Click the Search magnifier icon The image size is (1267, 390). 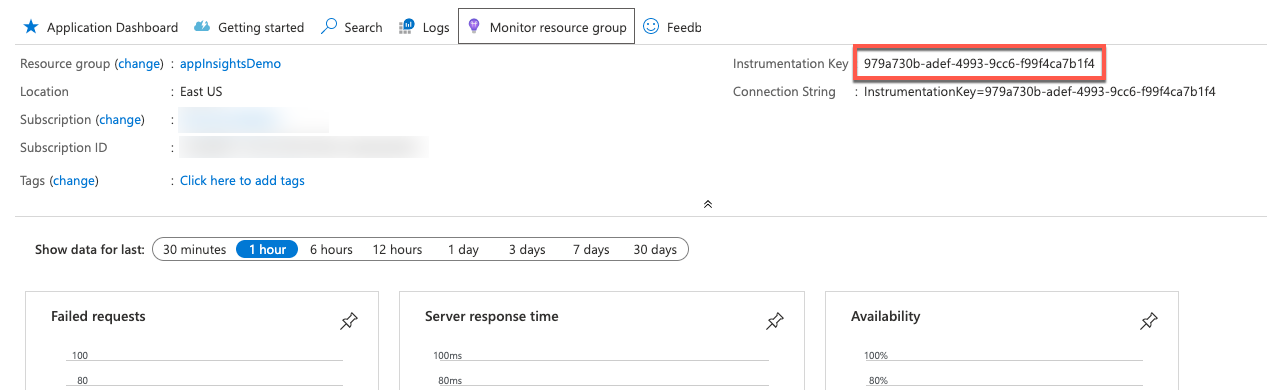click(329, 27)
